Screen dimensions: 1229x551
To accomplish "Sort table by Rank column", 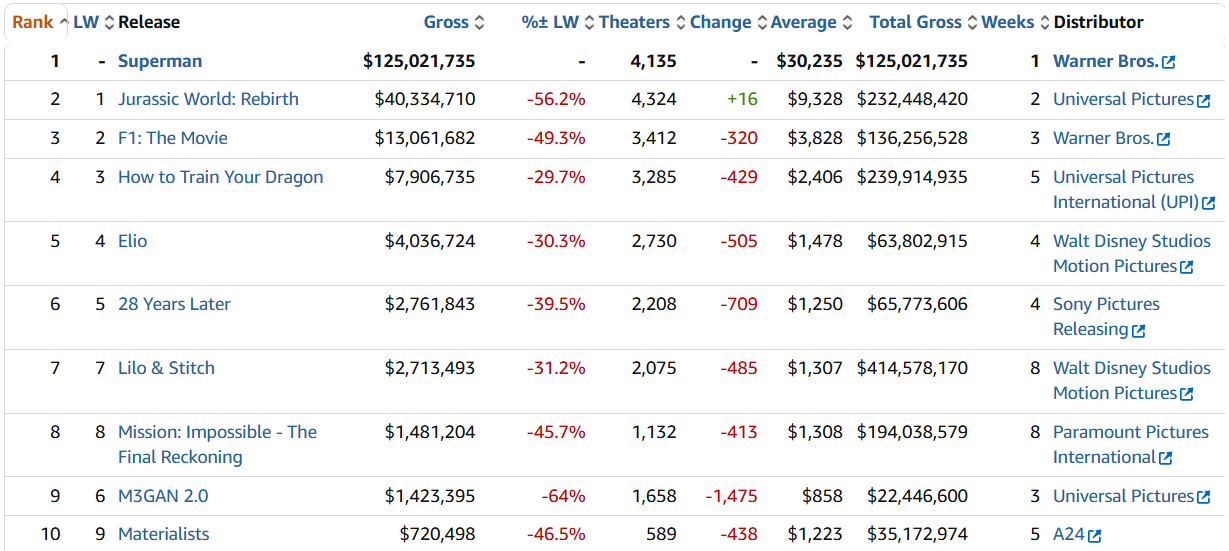I will [x=32, y=22].
